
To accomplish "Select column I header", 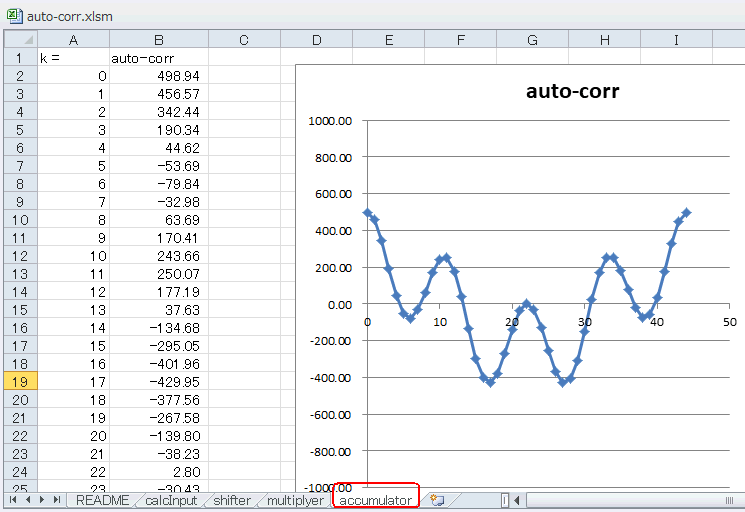I will click(x=676, y=40).
